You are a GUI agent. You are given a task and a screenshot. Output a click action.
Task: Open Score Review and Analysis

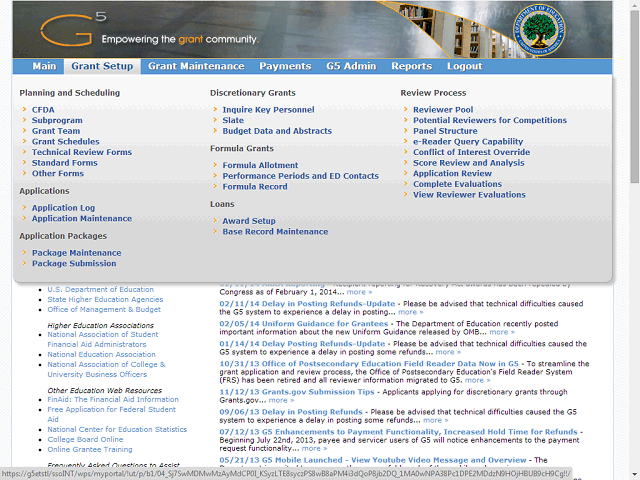coord(469,163)
